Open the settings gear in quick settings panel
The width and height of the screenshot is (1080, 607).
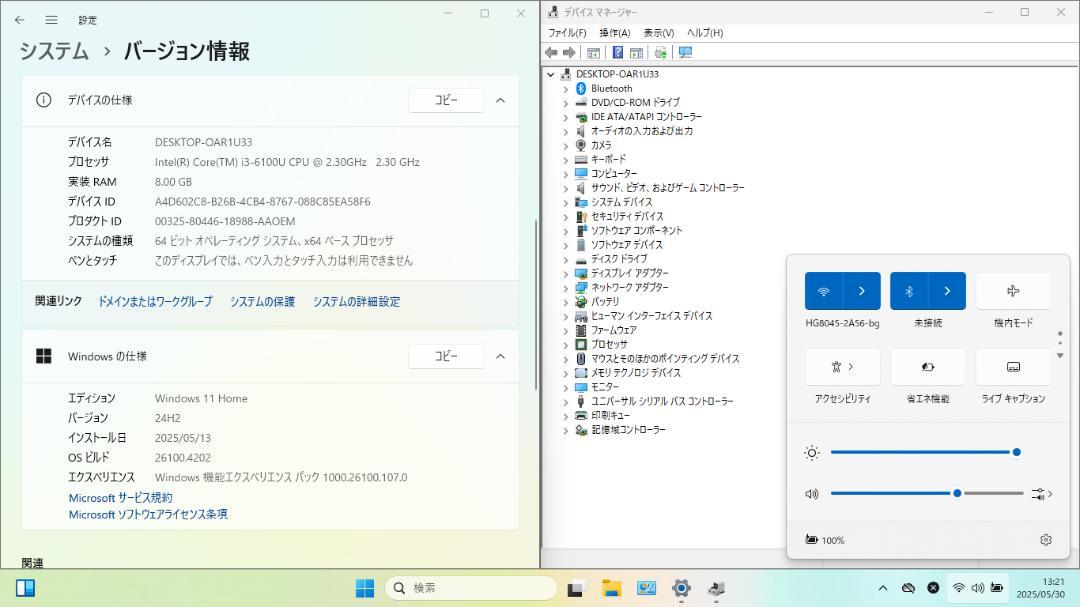[1046, 540]
